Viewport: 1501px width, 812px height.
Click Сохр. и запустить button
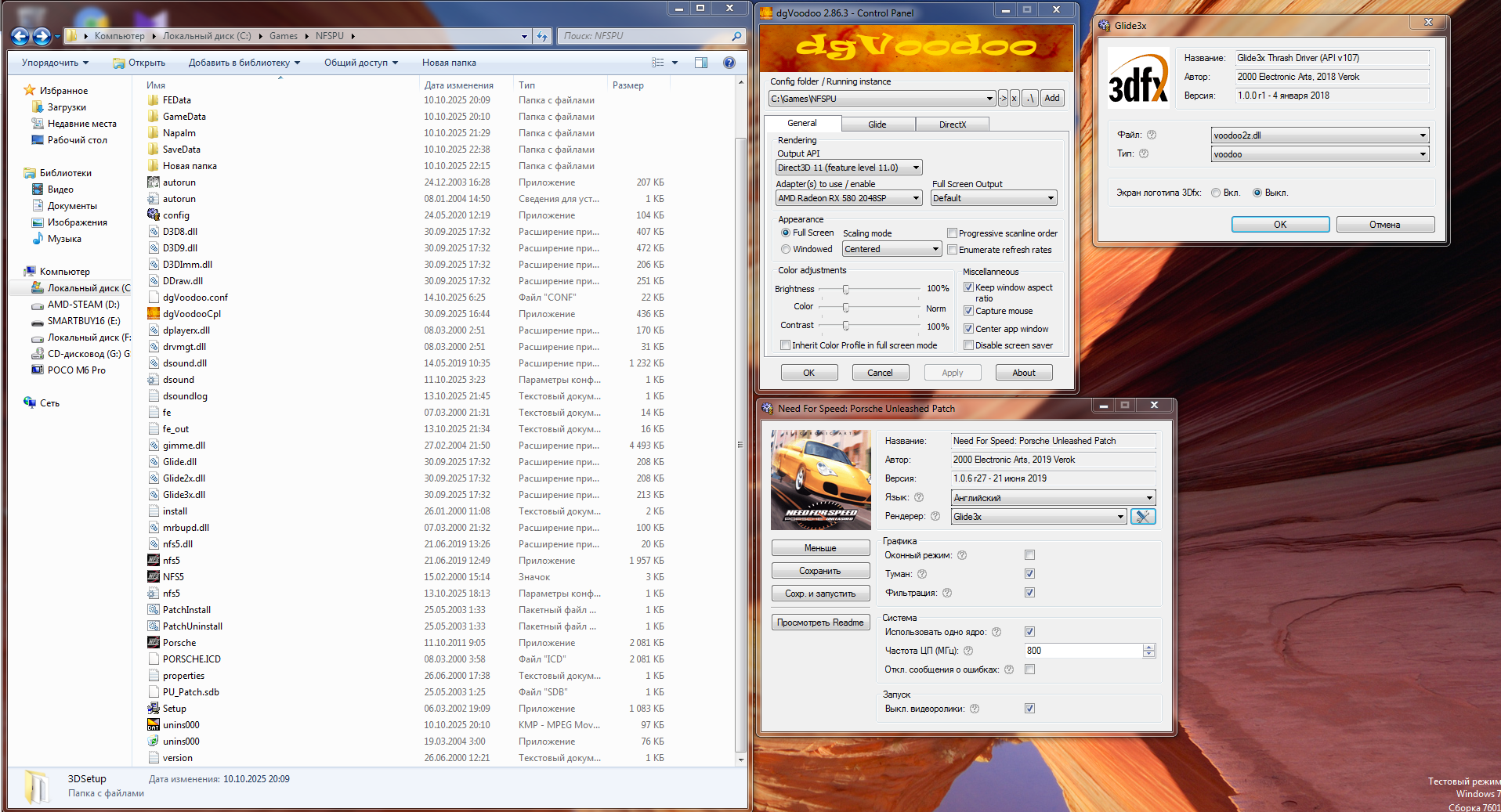[x=820, y=594]
